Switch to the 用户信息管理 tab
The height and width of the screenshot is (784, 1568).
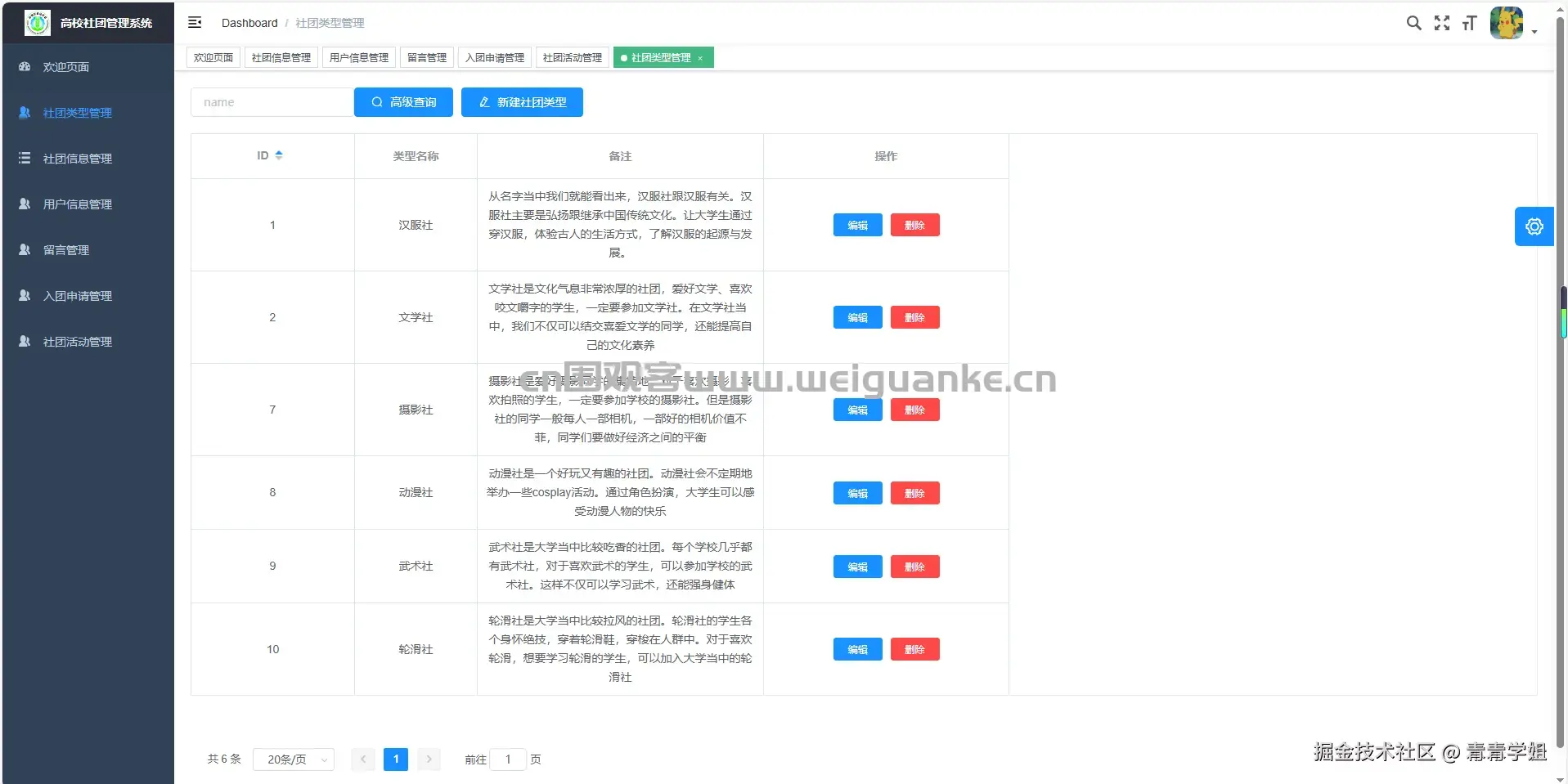359,58
